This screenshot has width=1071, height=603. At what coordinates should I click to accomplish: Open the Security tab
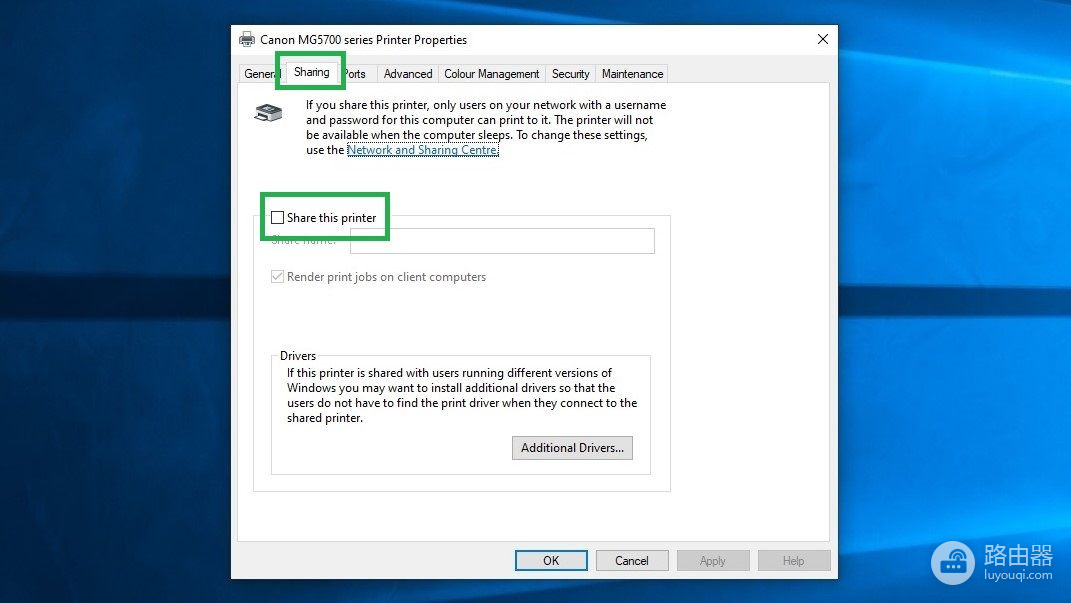[570, 74]
